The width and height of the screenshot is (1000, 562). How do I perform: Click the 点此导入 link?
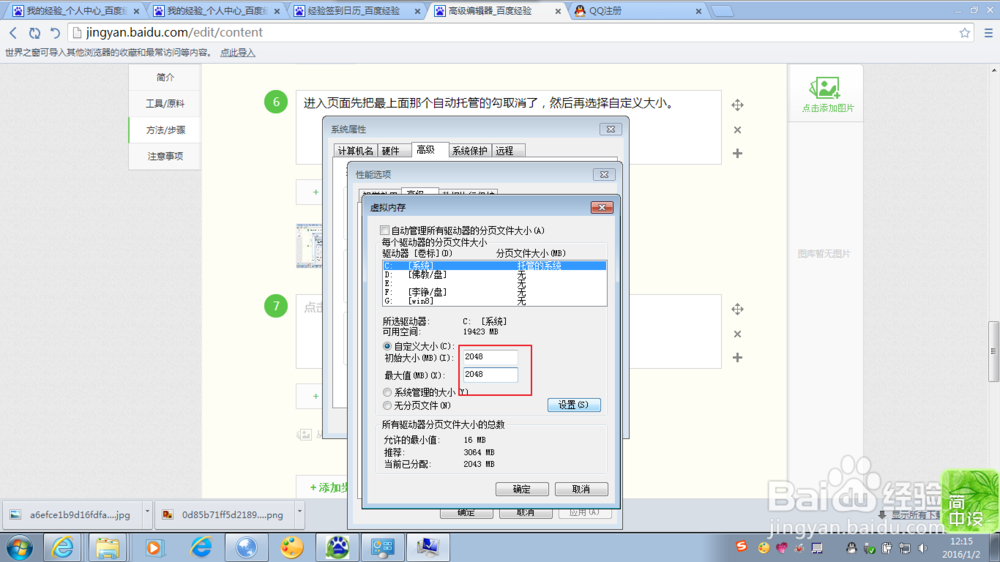[x=237, y=53]
